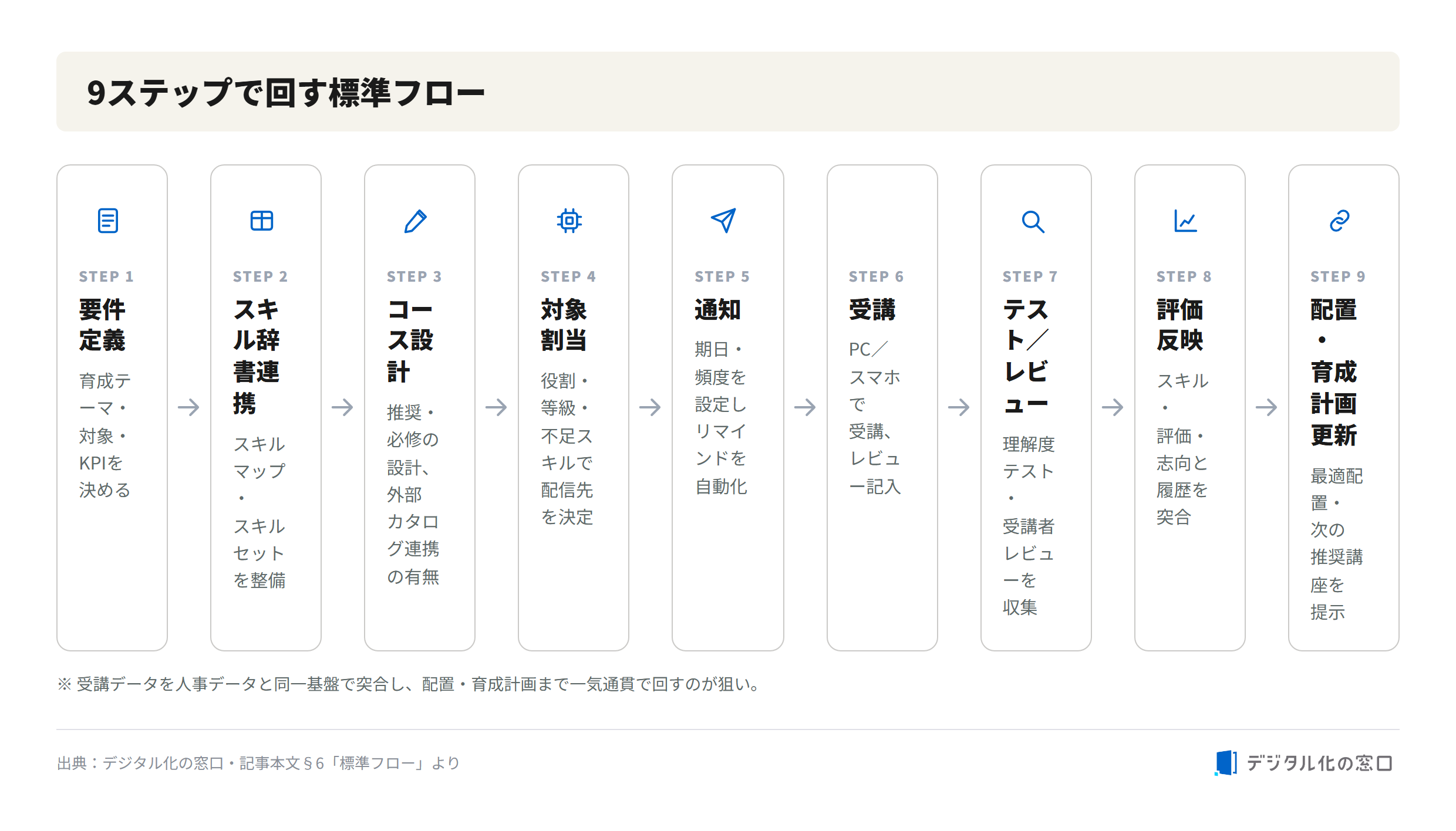This screenshot has height=831, width=1456.
Task: Click the テスト／レビュー heading
Action: pos(1026,356)
